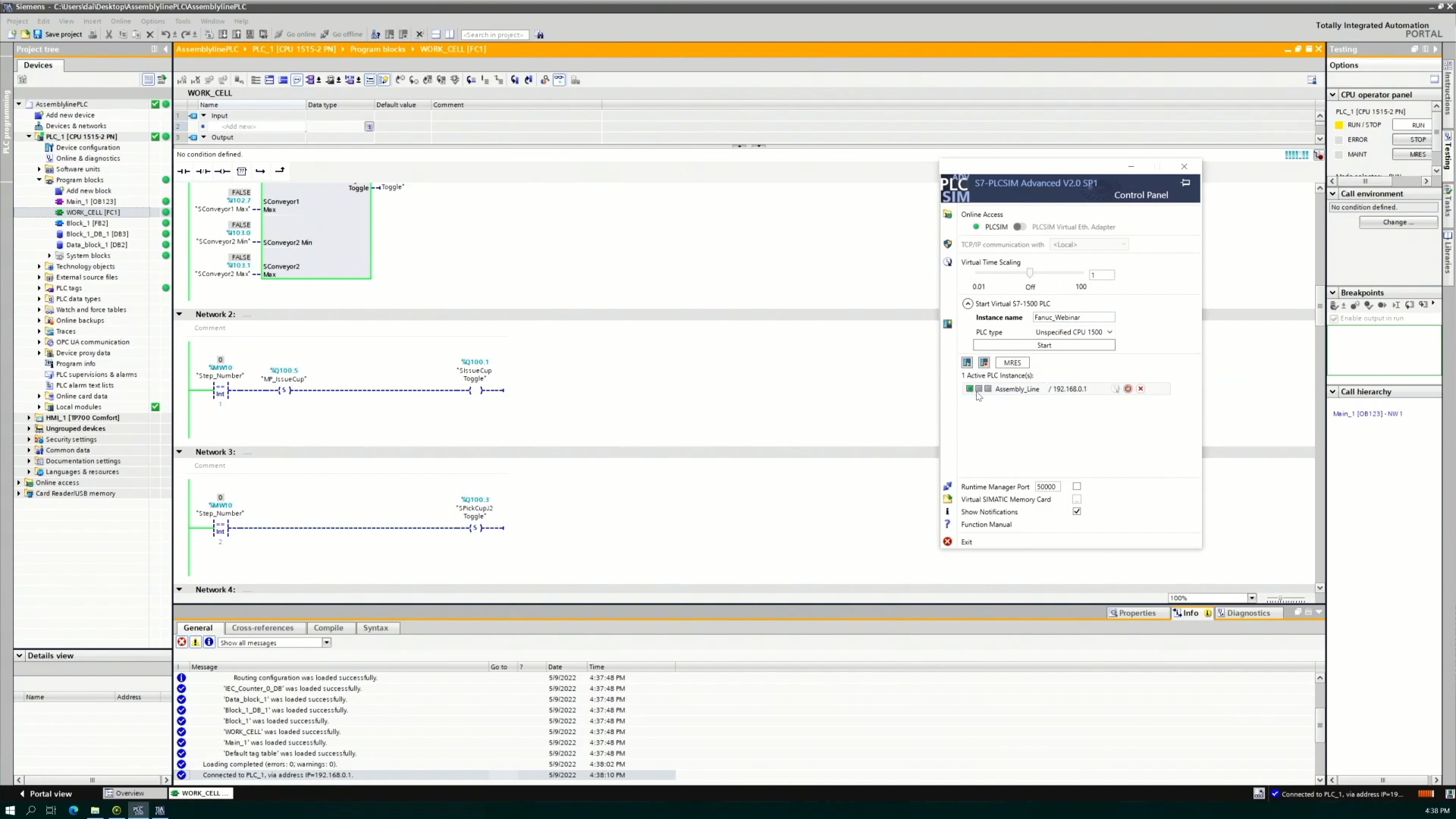Toggle PLCSIM Virtual Eth. Adapter switch

(1019, 227)
